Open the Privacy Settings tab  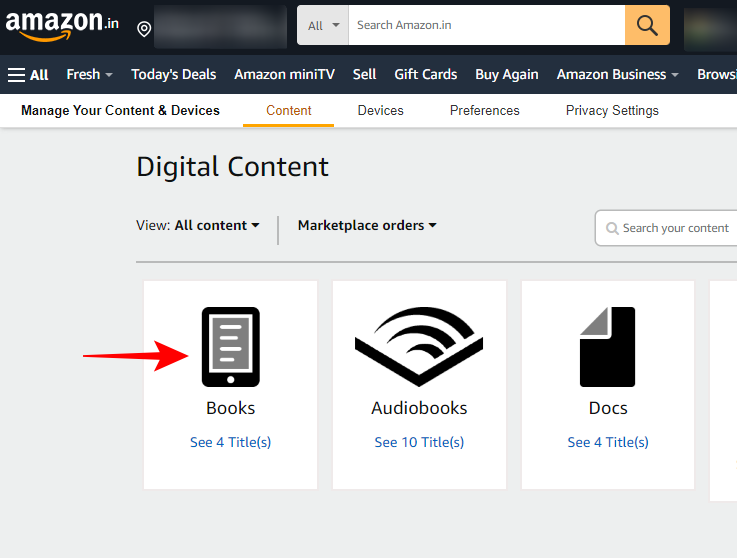tap(612, 110)
